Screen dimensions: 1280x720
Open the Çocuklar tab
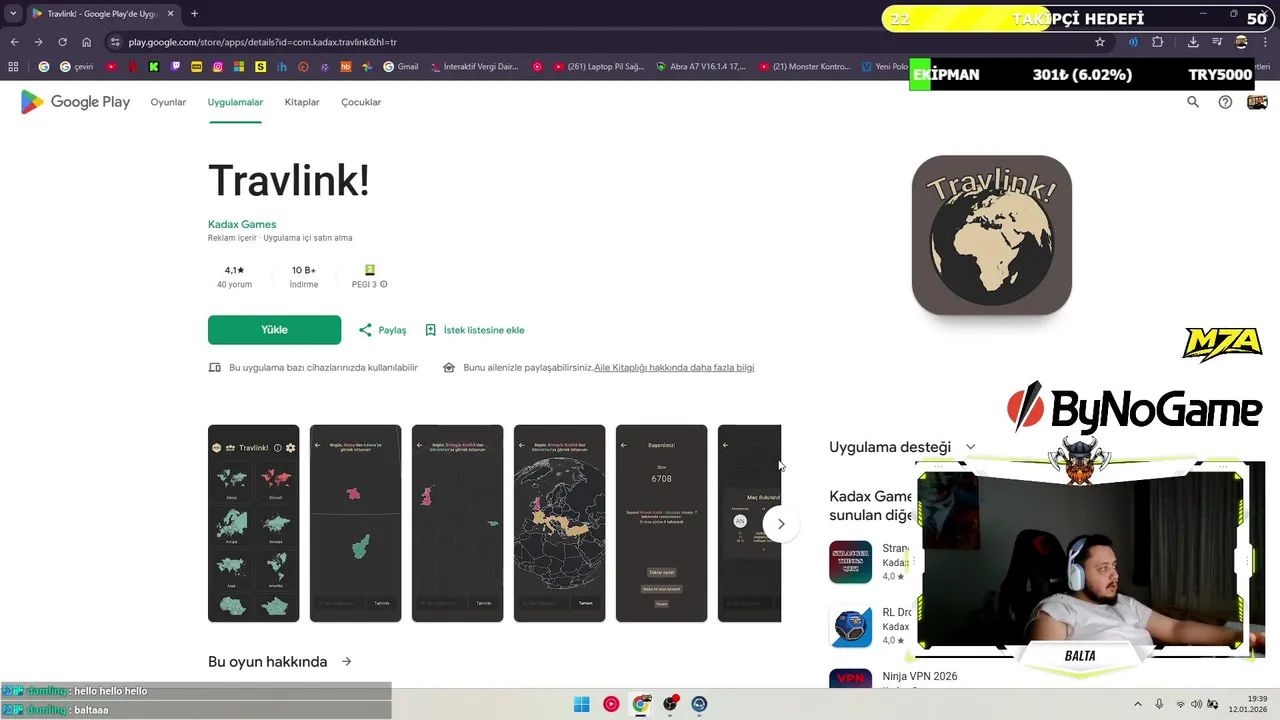361,102
